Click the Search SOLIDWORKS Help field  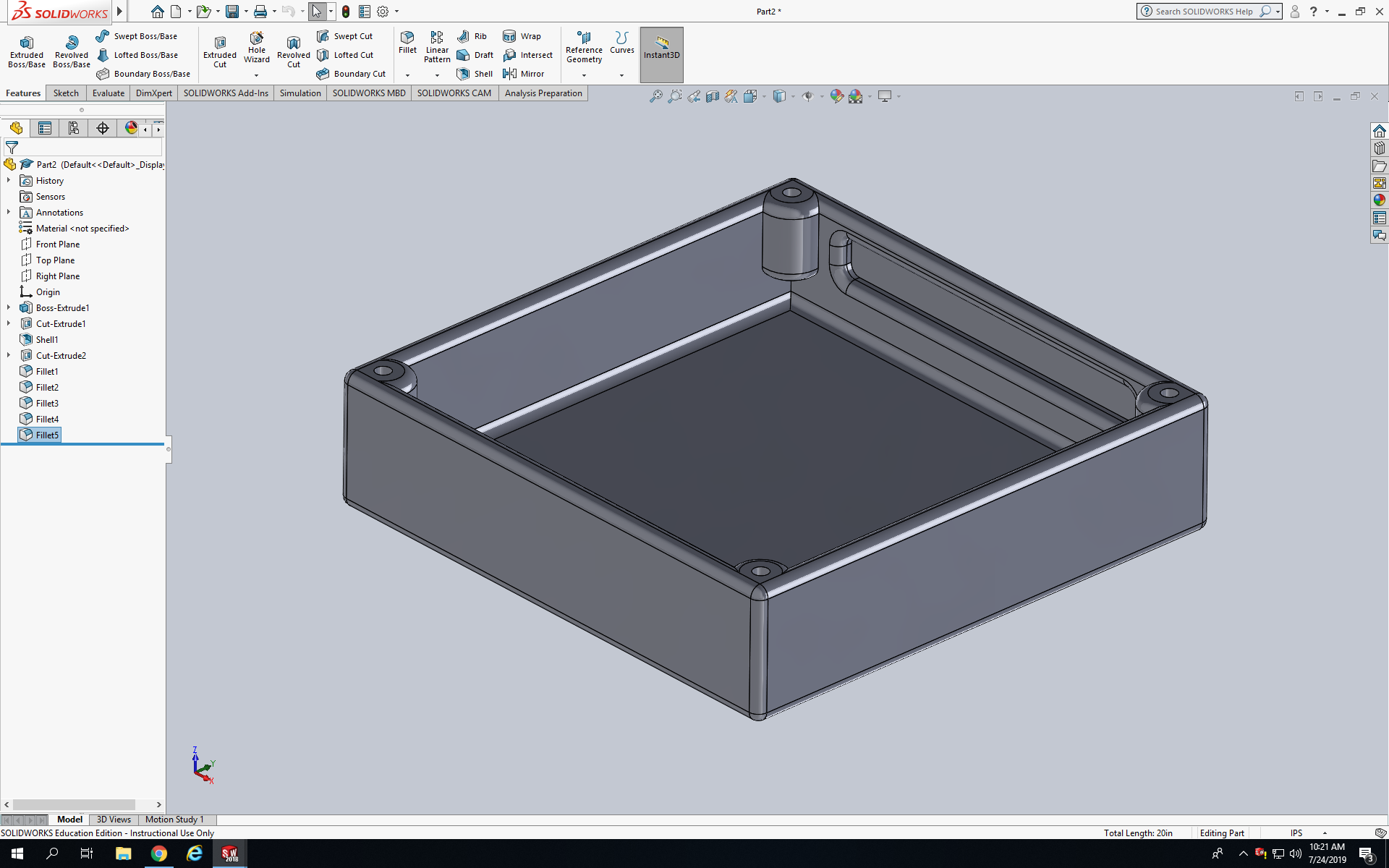pyautogui.click(x=1203, y=12)
